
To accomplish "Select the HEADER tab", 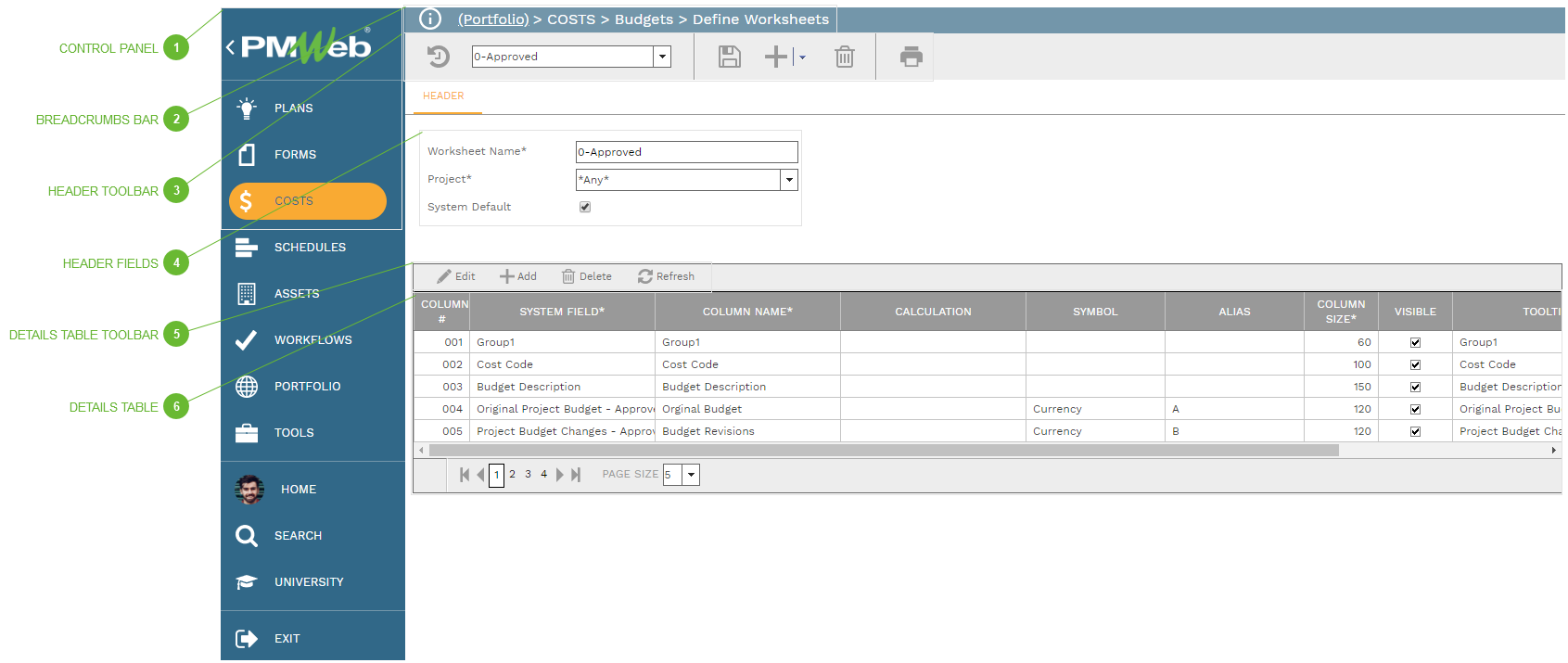I will [443, 96].
